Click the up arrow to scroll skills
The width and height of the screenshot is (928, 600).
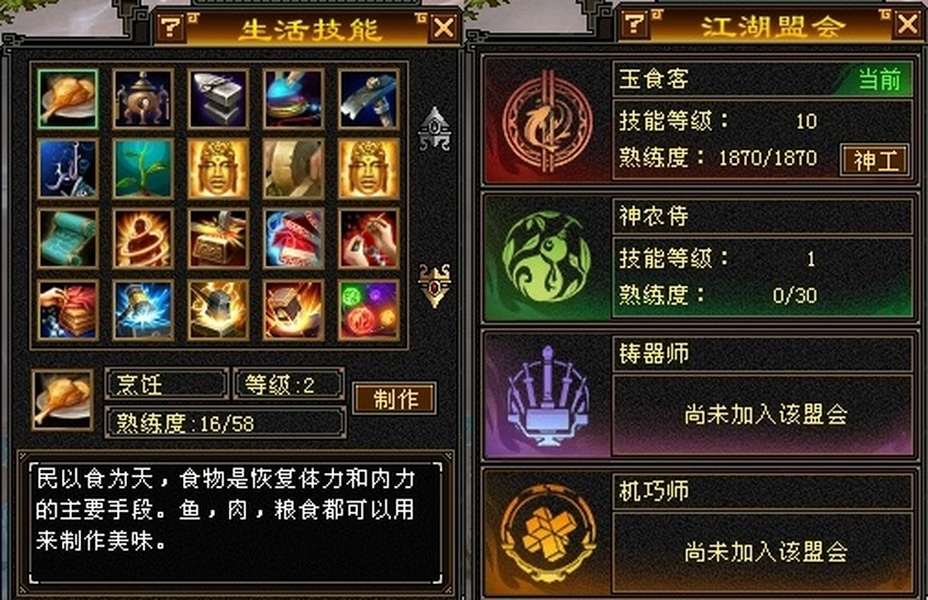(x=434, y=128)
